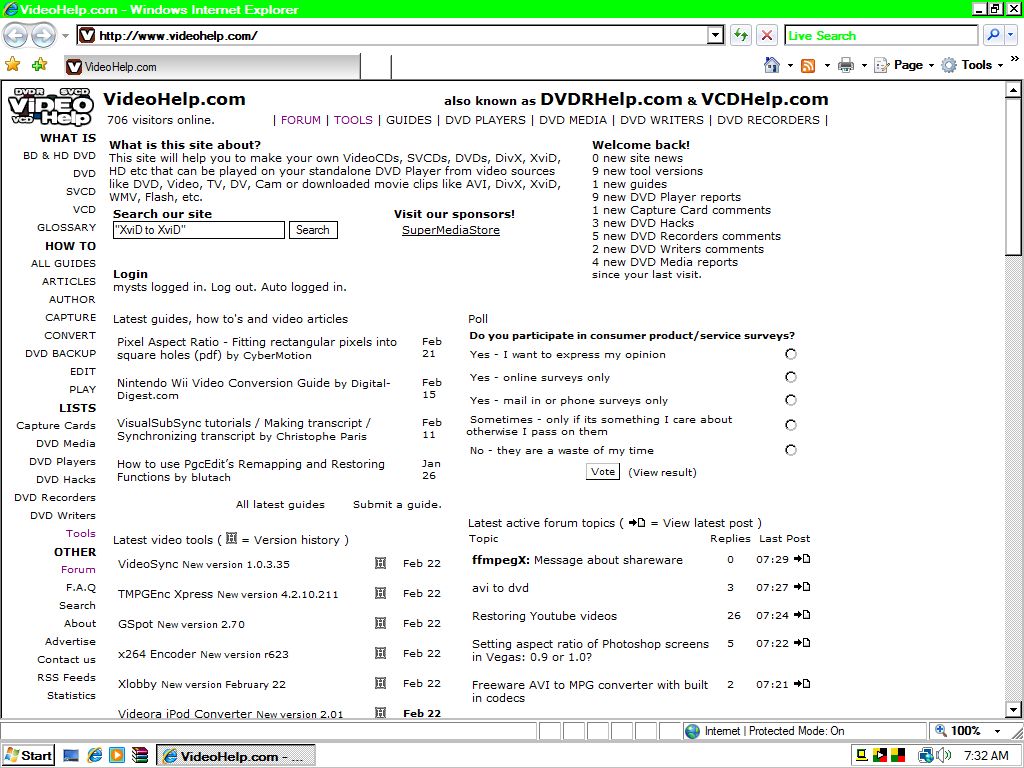
Task: Open the new blank tab button
Action: point(376,67)
